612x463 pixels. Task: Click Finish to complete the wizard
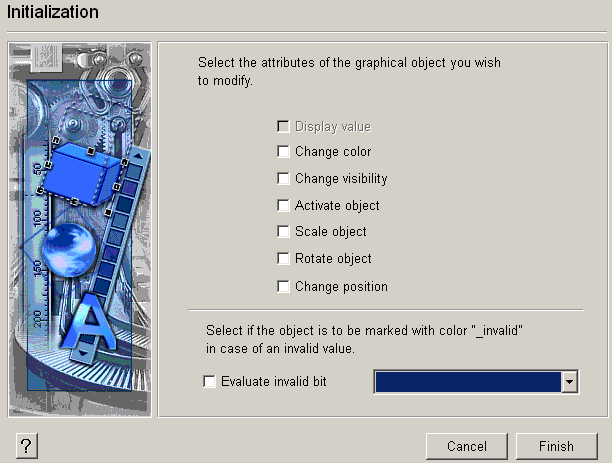(556, 446)
